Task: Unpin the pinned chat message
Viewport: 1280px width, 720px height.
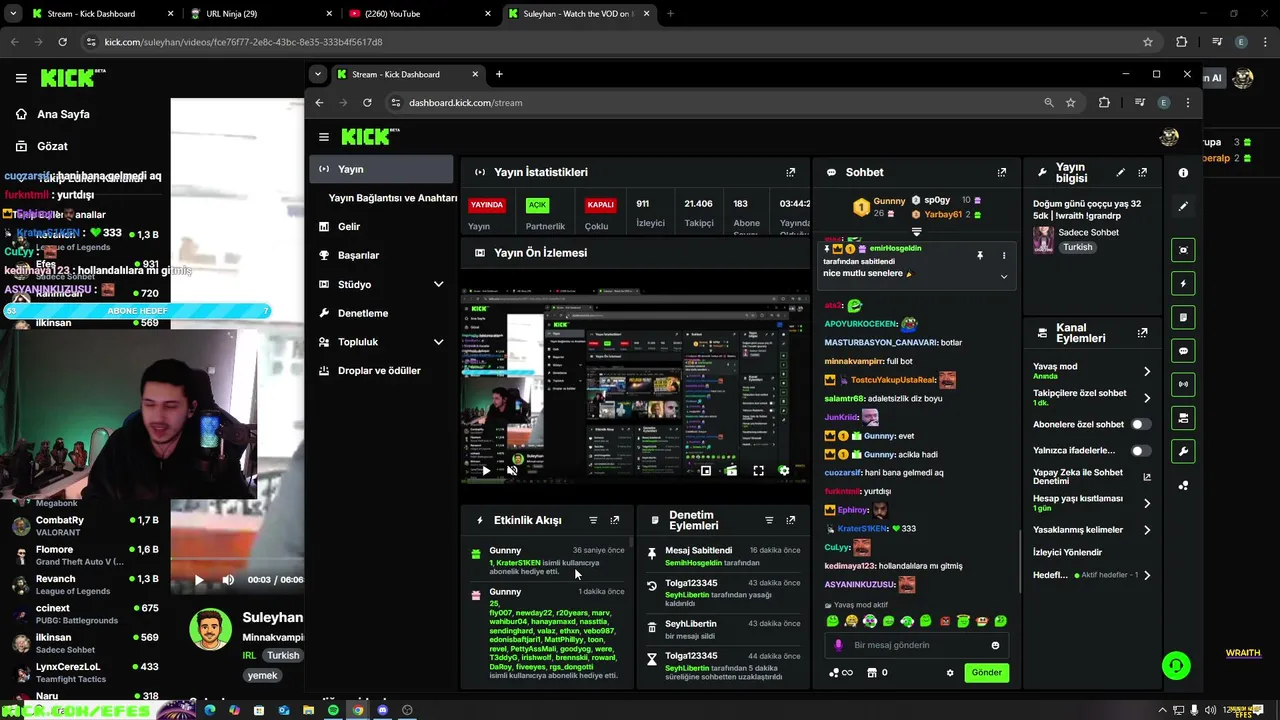Action: click(x=980, y=255)
